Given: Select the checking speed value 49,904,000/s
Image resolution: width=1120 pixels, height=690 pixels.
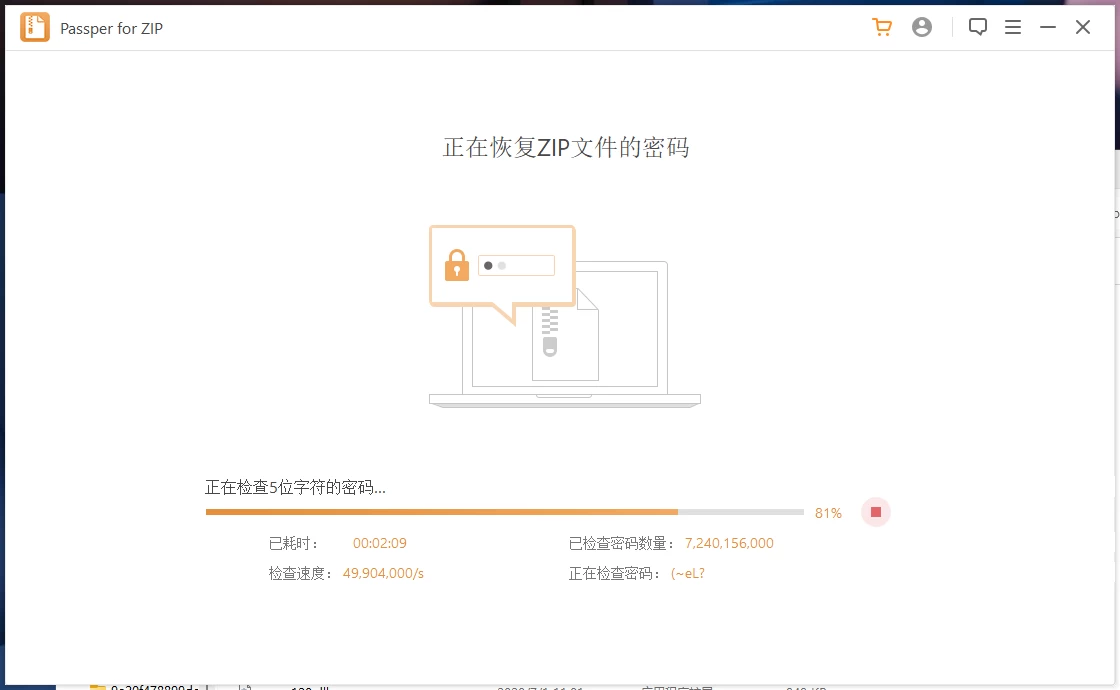Looking at the screenshot, I should click(x=383, y=573).
